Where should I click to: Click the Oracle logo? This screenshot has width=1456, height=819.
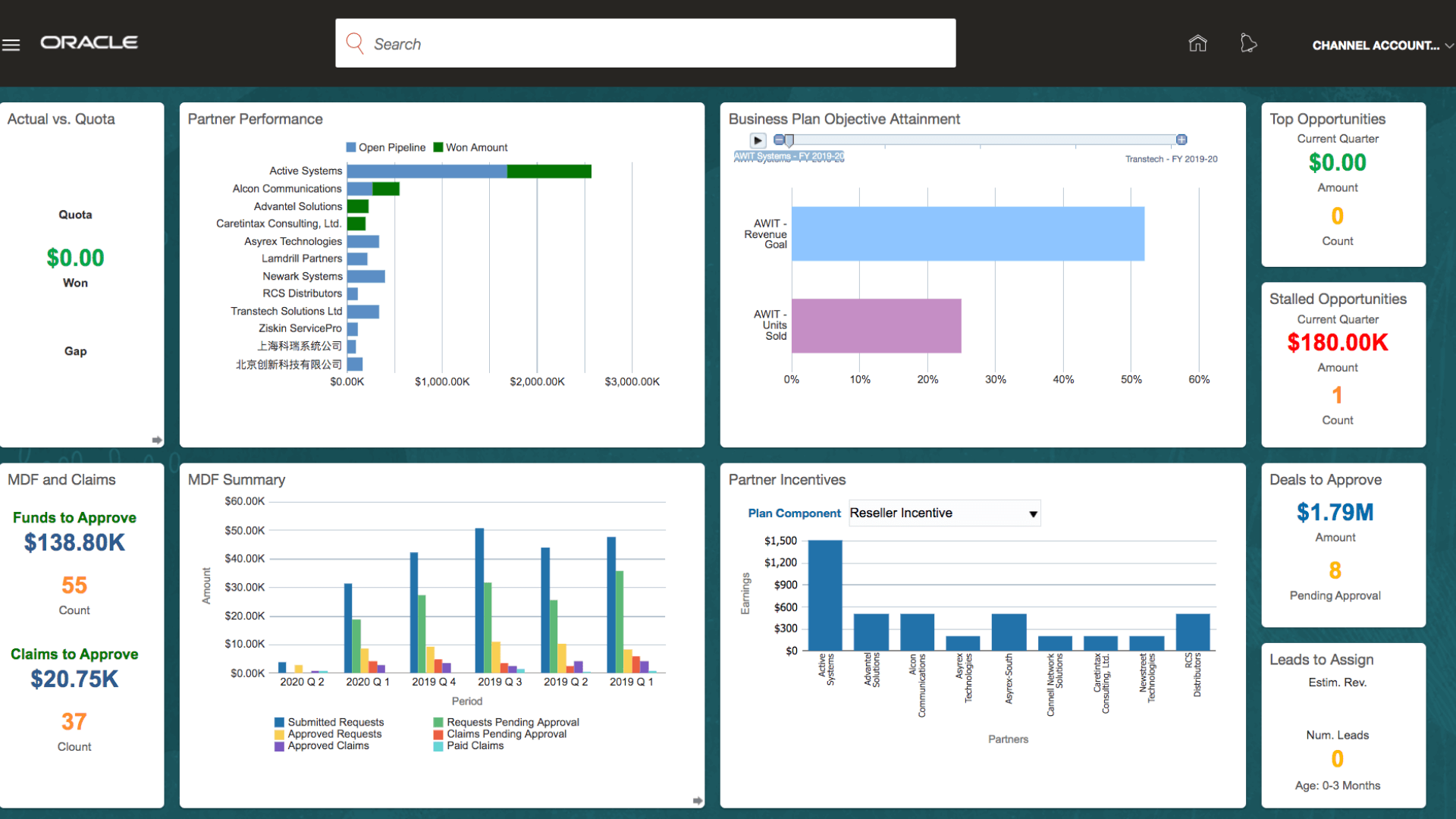(x=89, y=42)
